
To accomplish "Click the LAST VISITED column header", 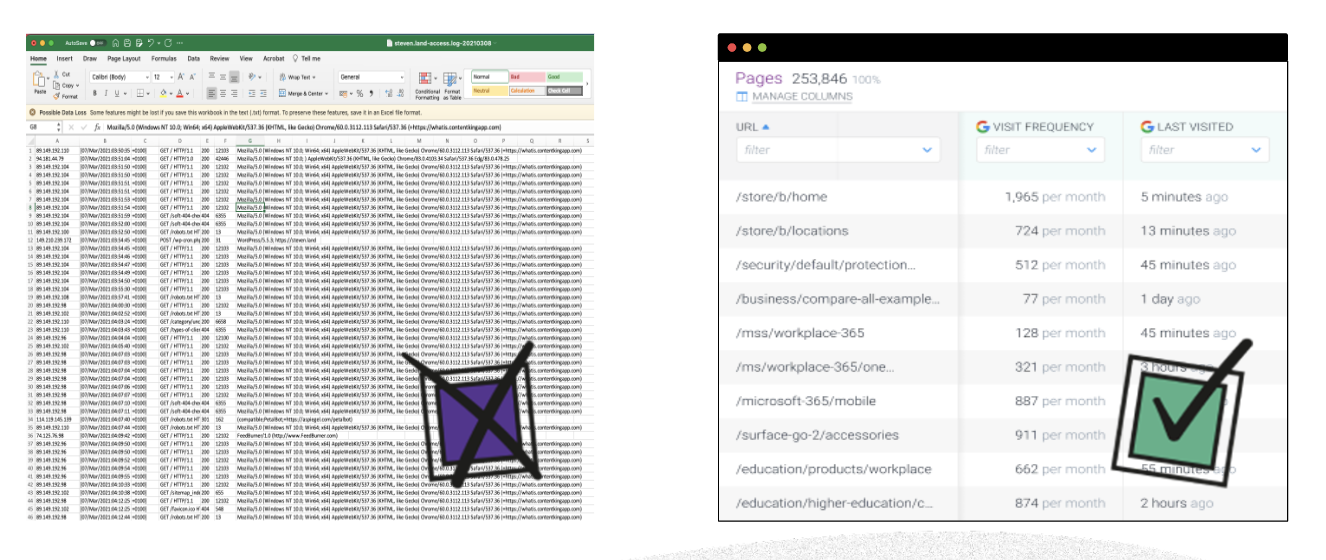I will coord(1187,126).
